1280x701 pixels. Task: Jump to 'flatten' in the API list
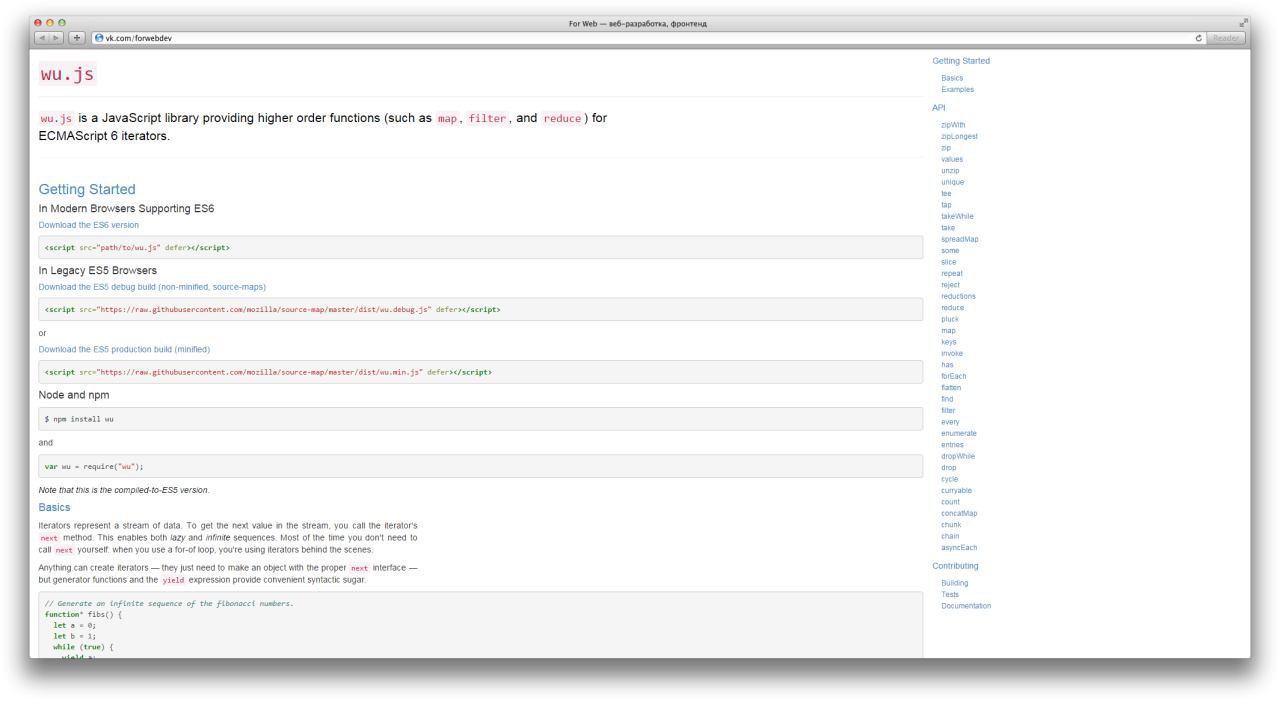pos(951,387)
